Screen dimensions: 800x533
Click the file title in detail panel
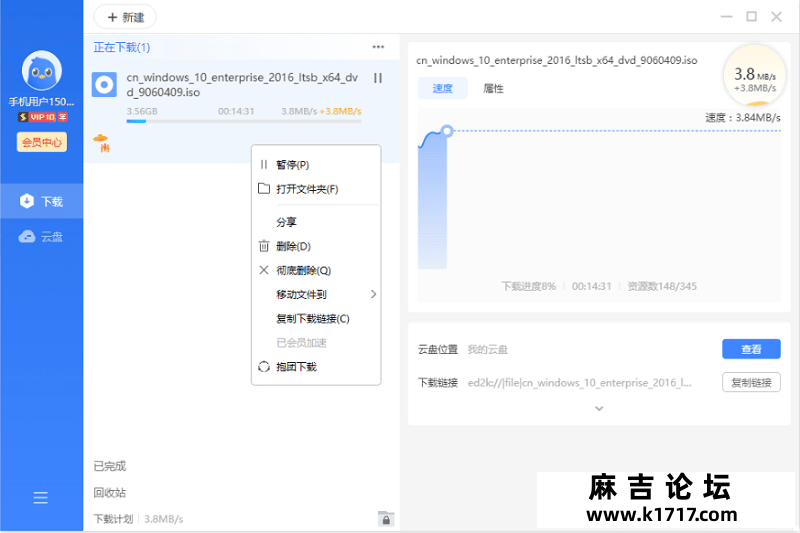(x=557, y=60)
